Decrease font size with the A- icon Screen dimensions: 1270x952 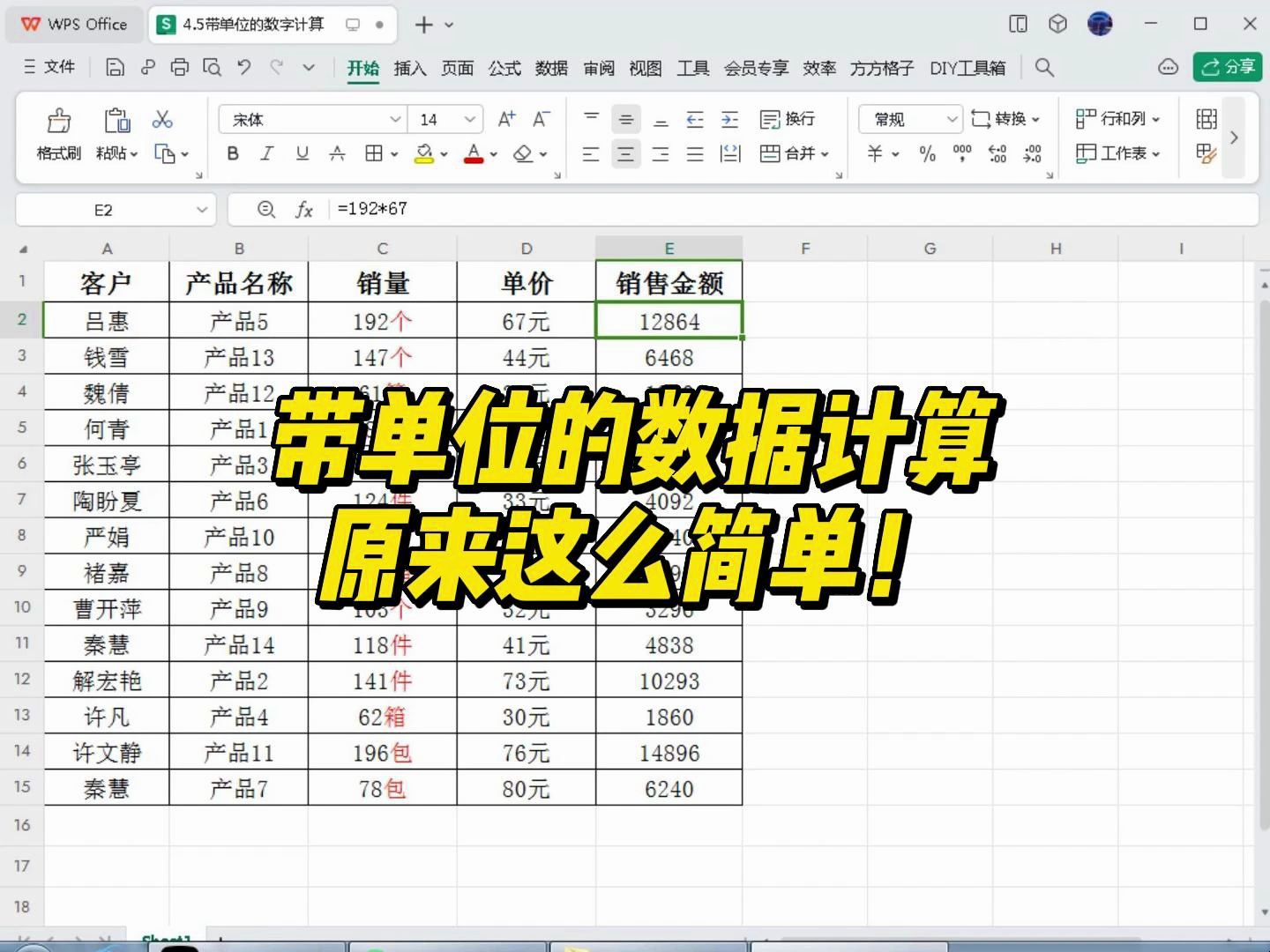542,119
